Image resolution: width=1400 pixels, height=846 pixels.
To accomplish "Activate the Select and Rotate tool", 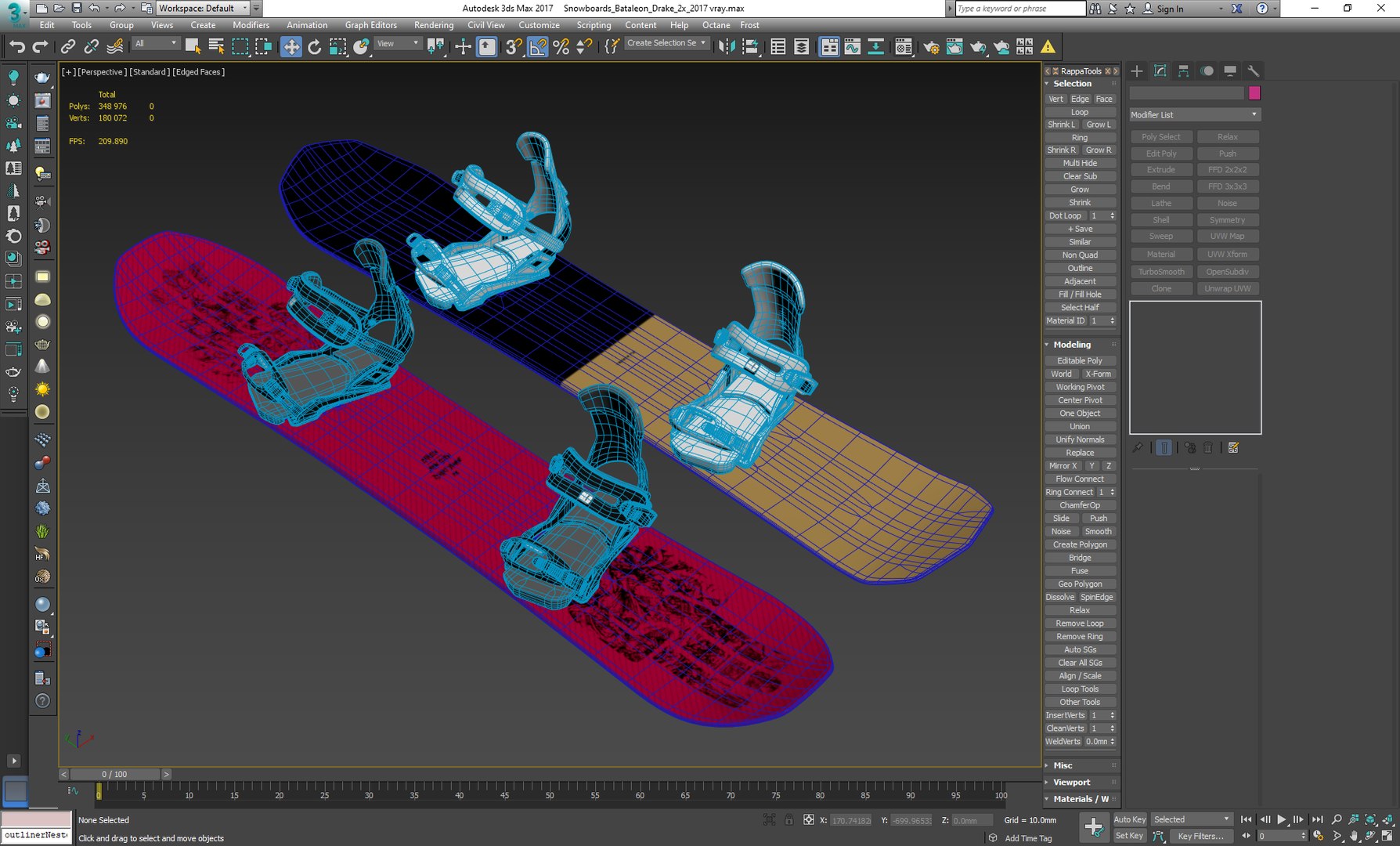I will [314, 47].
